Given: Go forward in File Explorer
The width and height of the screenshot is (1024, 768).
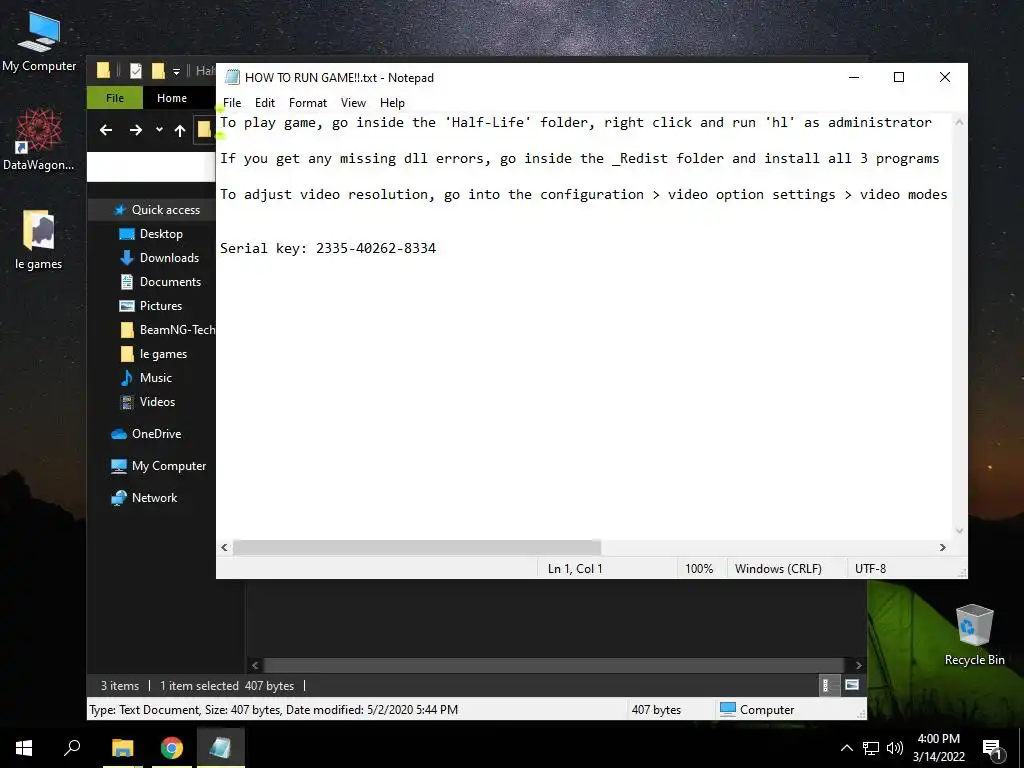Looking at the screenshot, I should point(135,130).
